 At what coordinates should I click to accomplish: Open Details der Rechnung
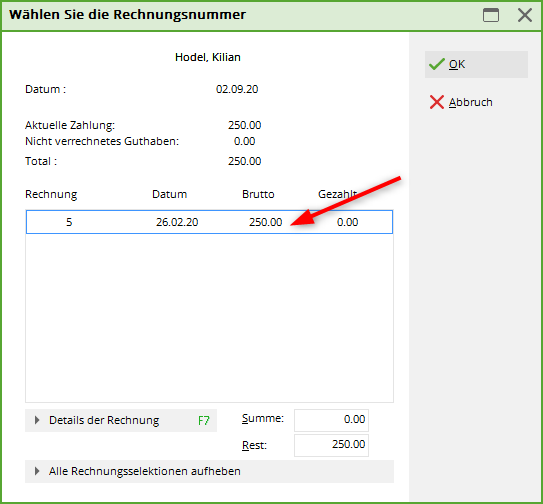[121, 421]
